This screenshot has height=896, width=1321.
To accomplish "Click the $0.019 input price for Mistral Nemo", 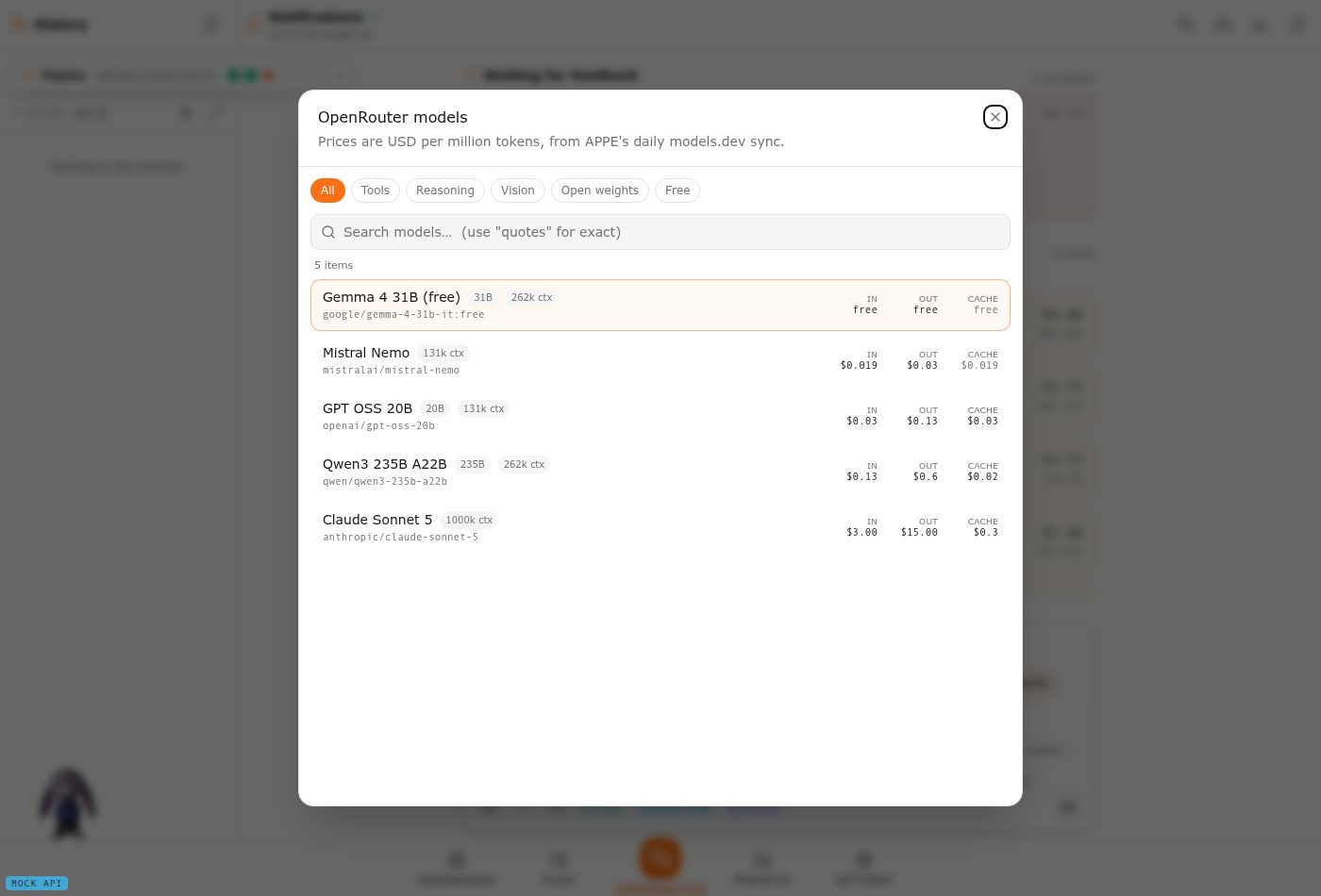I will 859,366.
